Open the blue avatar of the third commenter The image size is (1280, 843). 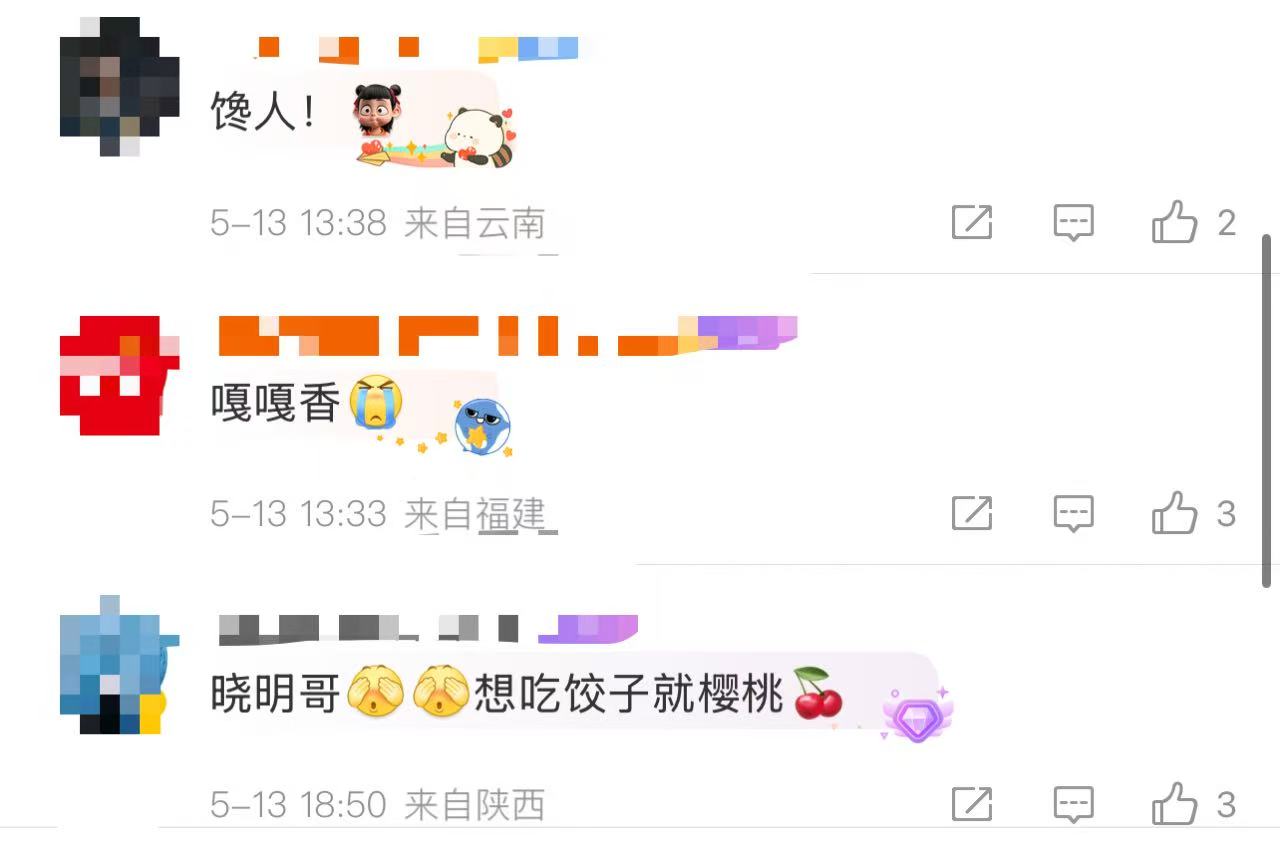point(120,665)
